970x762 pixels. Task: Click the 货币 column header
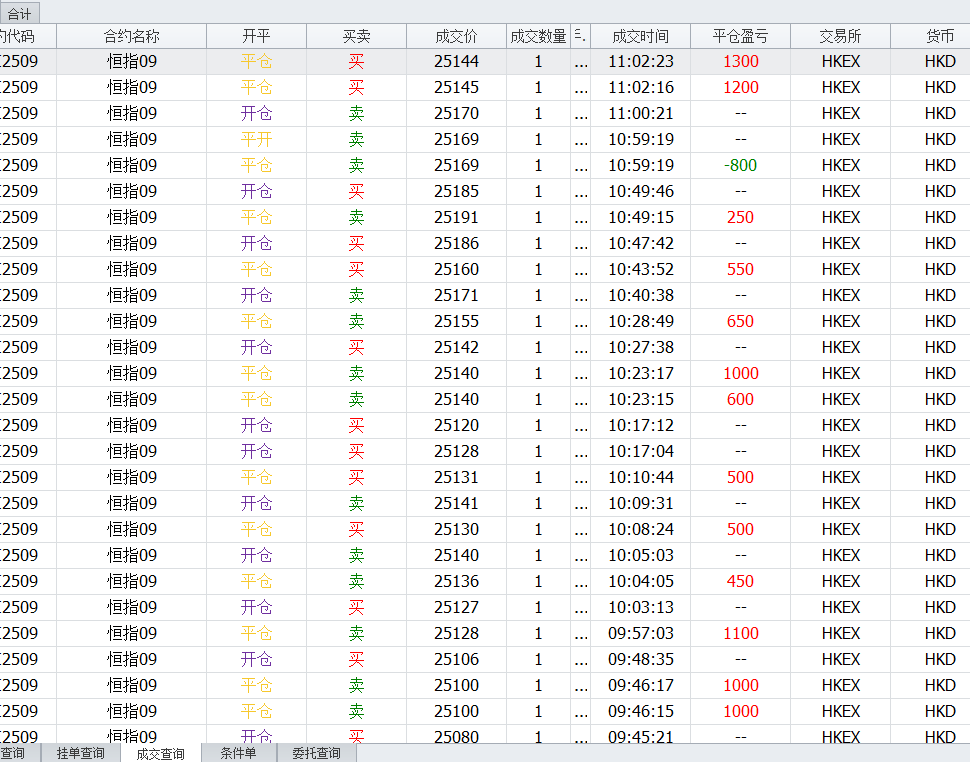[x=939, y=36]
